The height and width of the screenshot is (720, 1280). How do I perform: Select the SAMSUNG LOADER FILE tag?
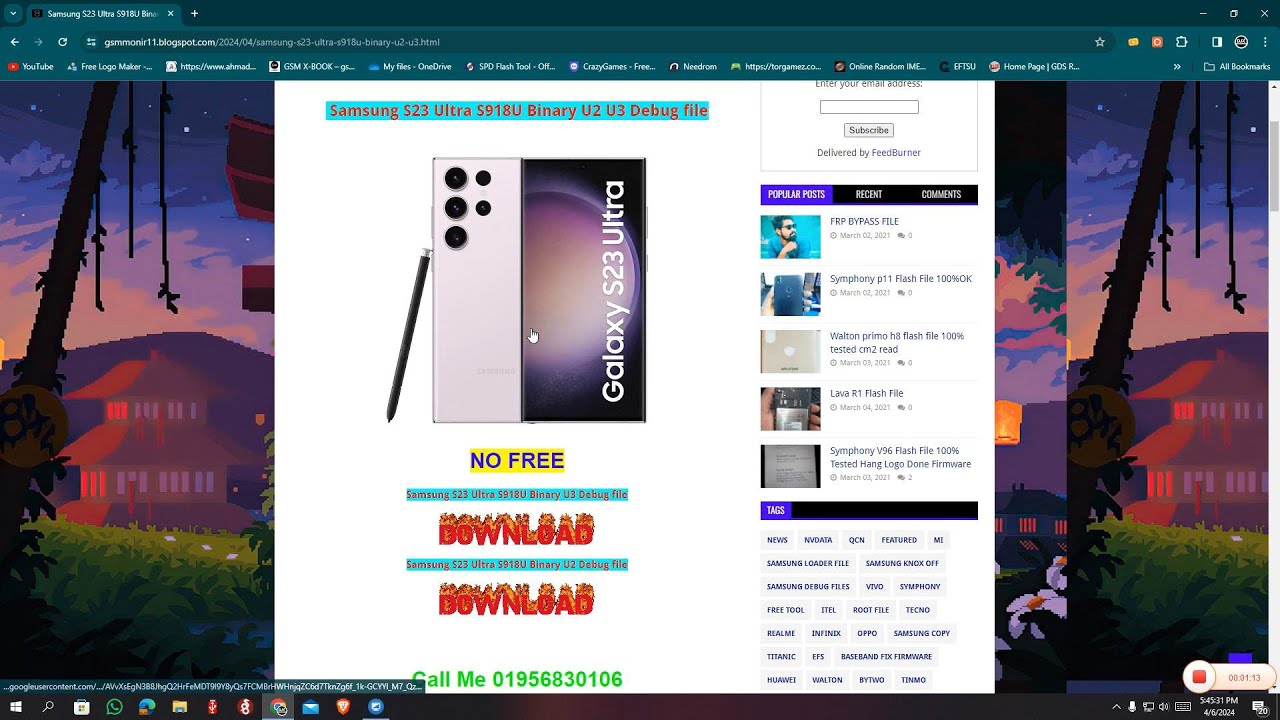pos(808,563)
